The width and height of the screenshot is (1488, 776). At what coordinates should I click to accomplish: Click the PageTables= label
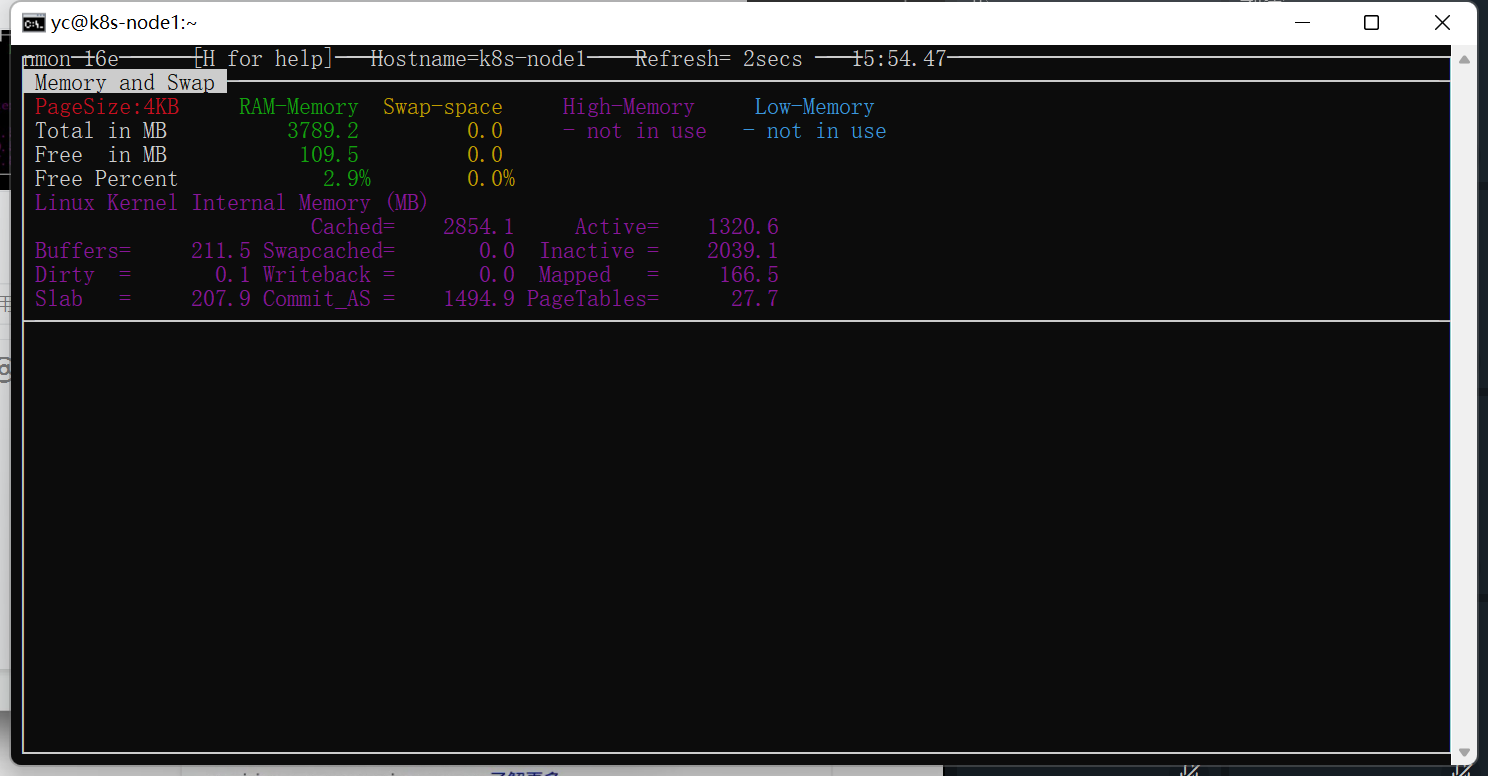[x=593, y=299]
